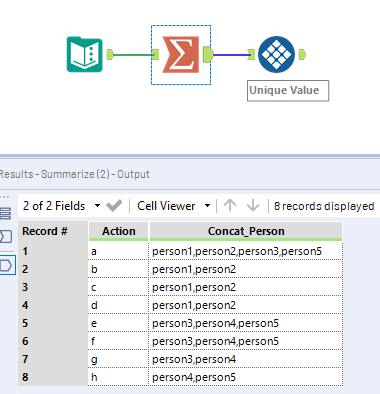380x394 pixels.
Task: Click the green connection between Text Input and Summarize
Action: pos(133,55)
